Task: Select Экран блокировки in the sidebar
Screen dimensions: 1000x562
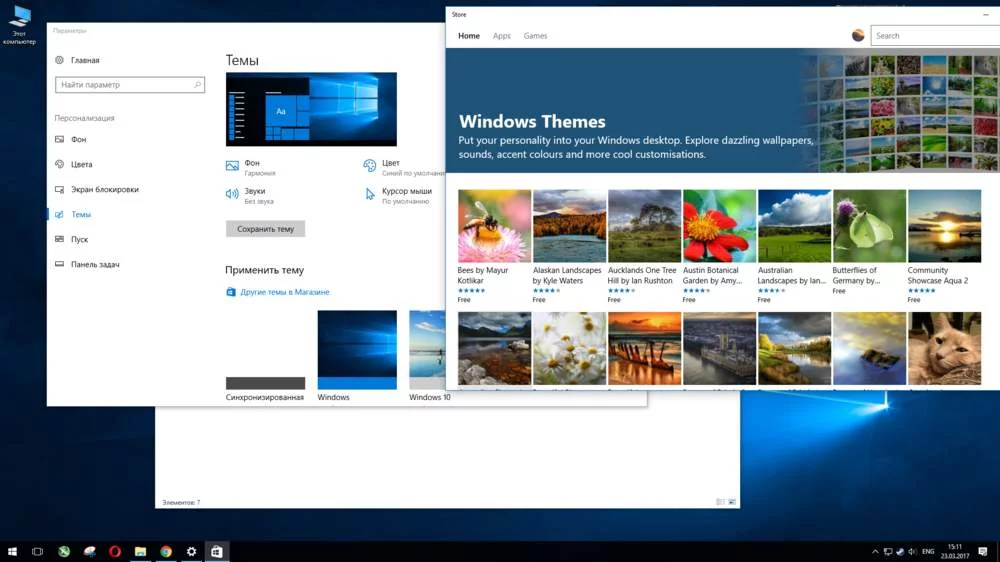Action: 104,189
